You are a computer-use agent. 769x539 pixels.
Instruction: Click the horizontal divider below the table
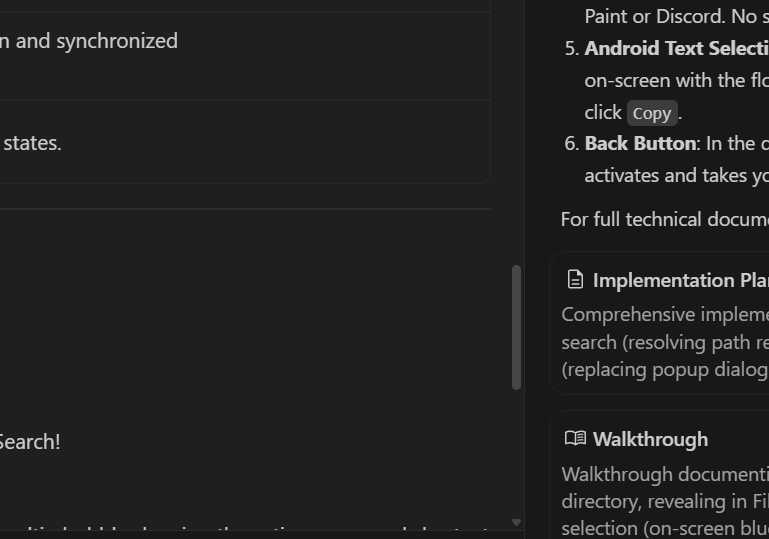tap(245, 209)
